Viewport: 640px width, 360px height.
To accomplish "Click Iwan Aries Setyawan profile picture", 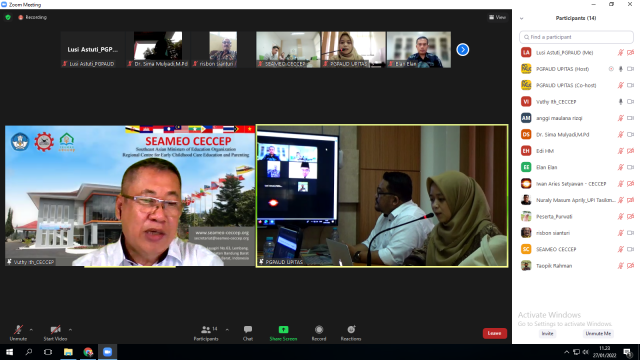I will coord(526,184).
